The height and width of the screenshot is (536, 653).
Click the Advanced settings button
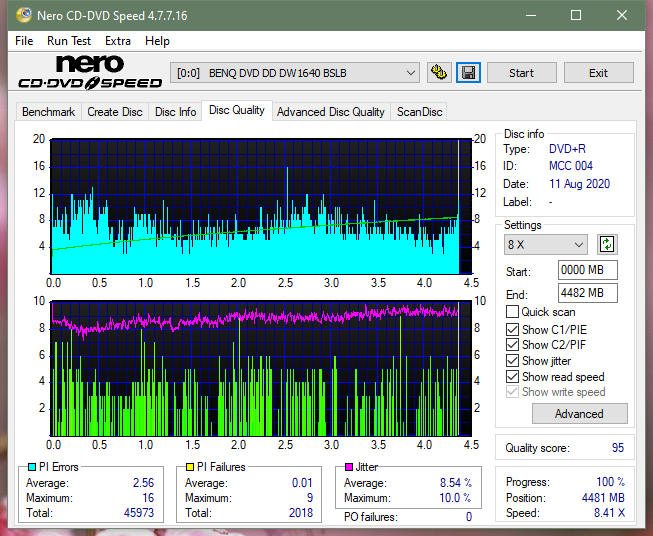click(579, 414)
